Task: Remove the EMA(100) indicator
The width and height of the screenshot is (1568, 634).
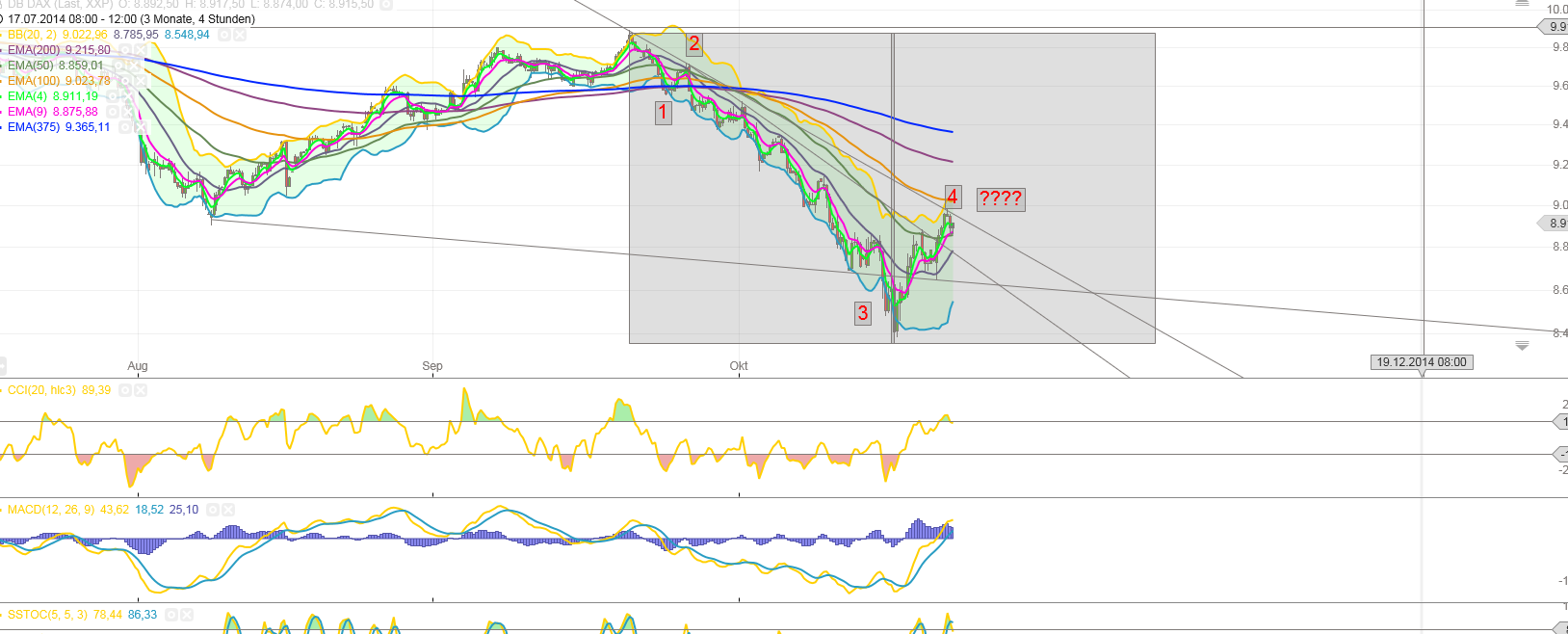Action: [141, 81]
